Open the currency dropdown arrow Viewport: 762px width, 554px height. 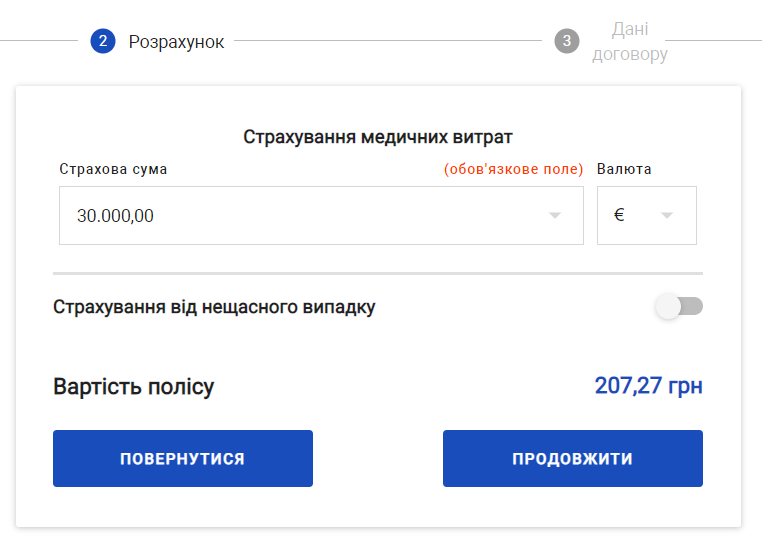click(666, 215)
